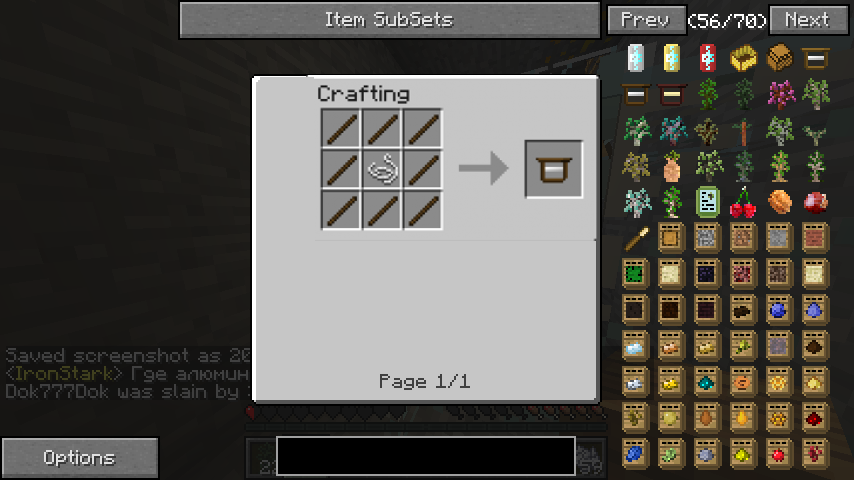Choose the pink blossom sapling
Viewport: 854px width, 480px height.
pyautogui.click(x=780, y=94)
